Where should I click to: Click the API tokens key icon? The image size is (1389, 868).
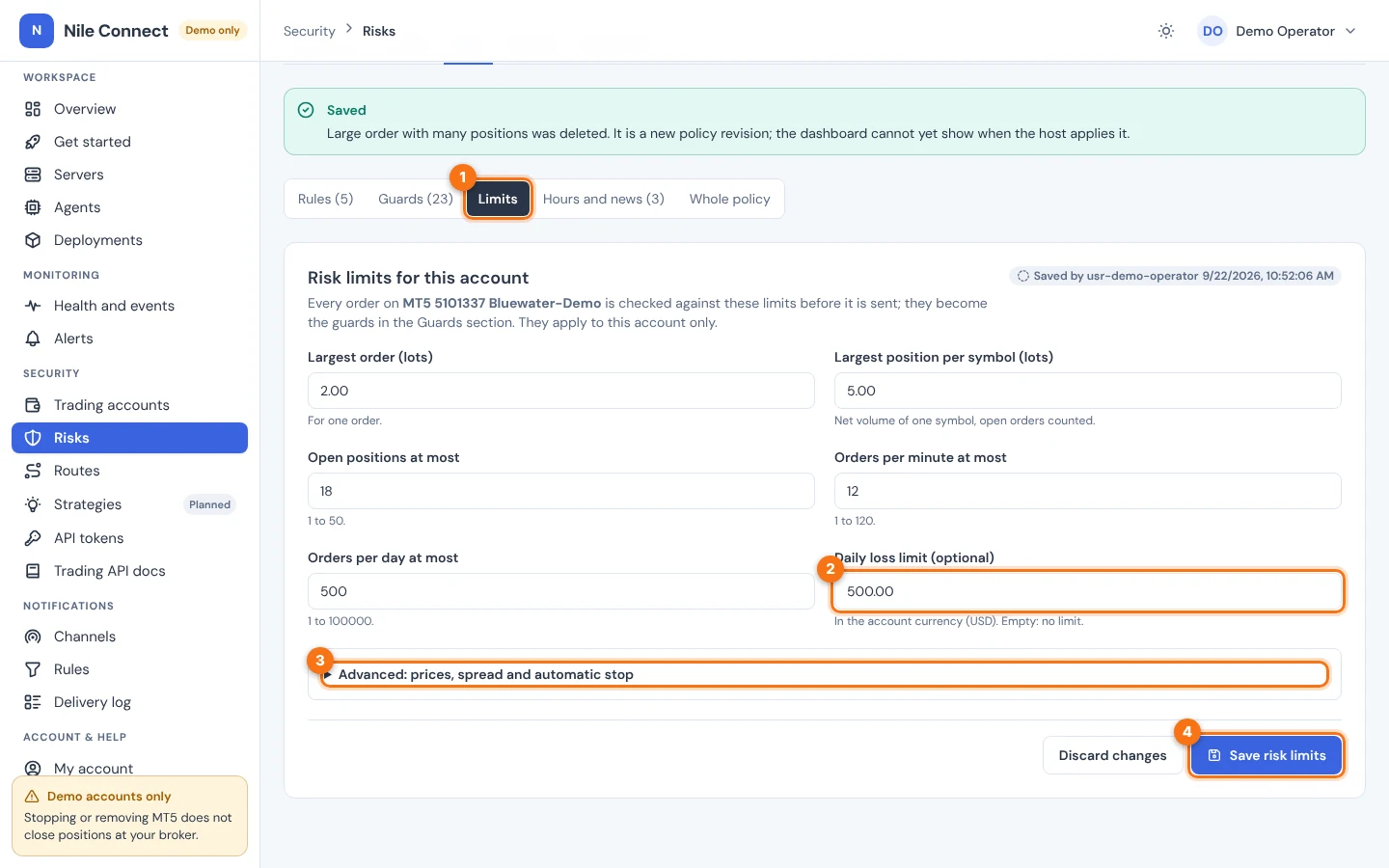point(33,538)
